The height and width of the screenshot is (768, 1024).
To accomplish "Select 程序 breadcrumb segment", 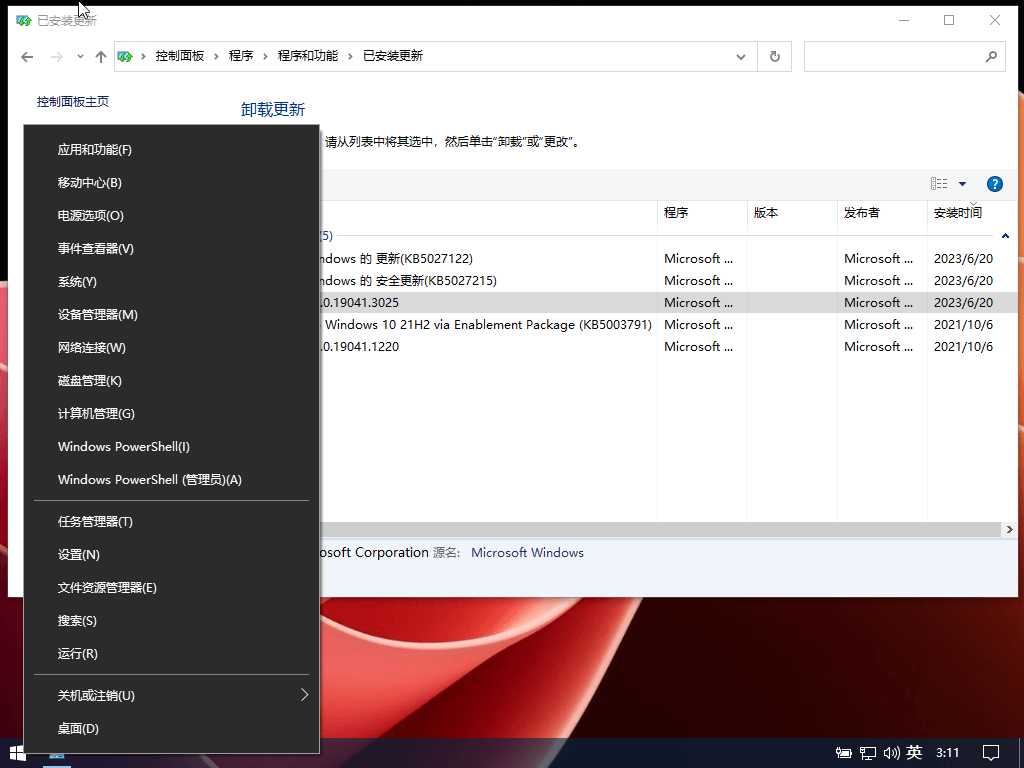I will [x=240, y=56].
